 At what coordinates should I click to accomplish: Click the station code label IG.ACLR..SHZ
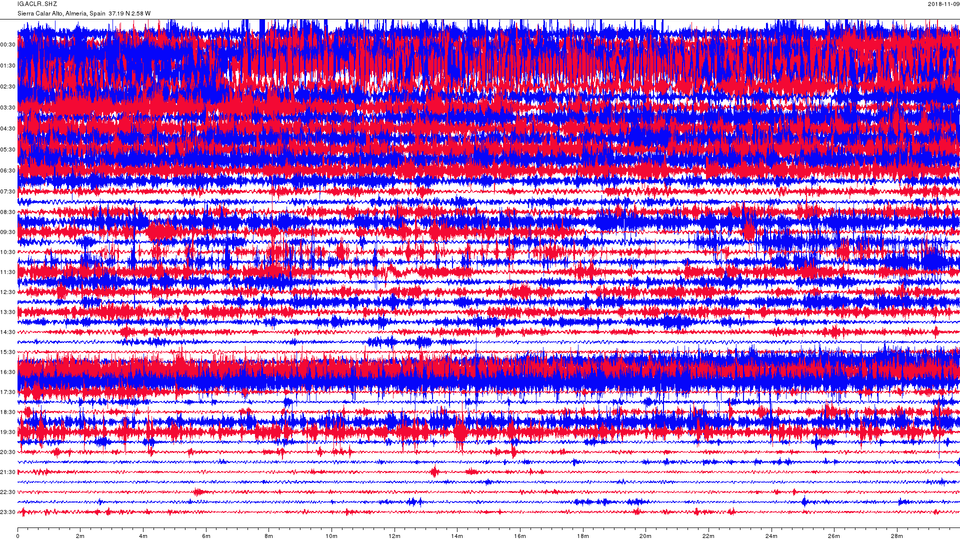pyautogui.click(x=37, y=4)
